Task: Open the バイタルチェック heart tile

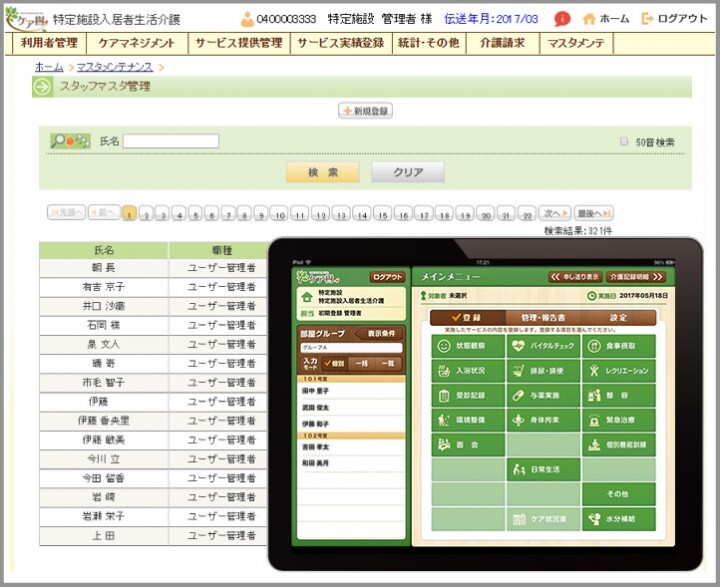Action: coord(543,346)
